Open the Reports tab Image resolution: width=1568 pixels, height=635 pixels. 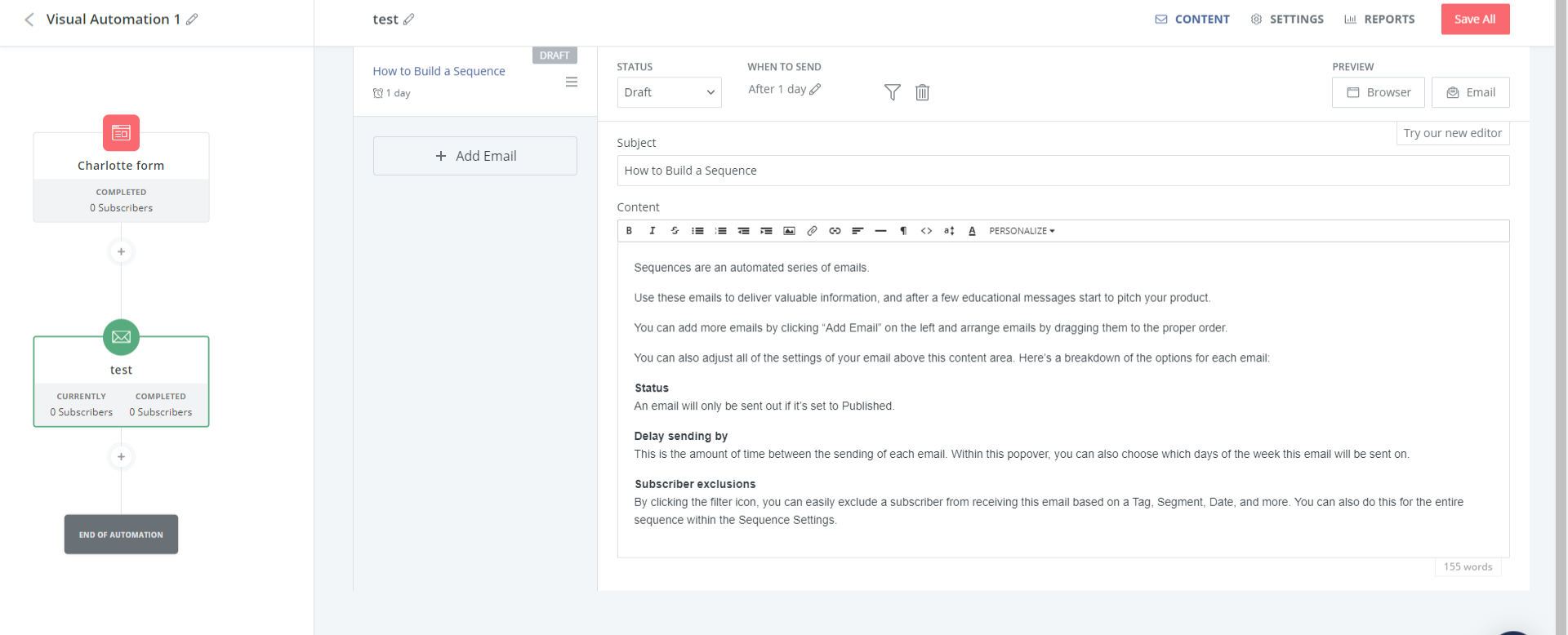1379,19
